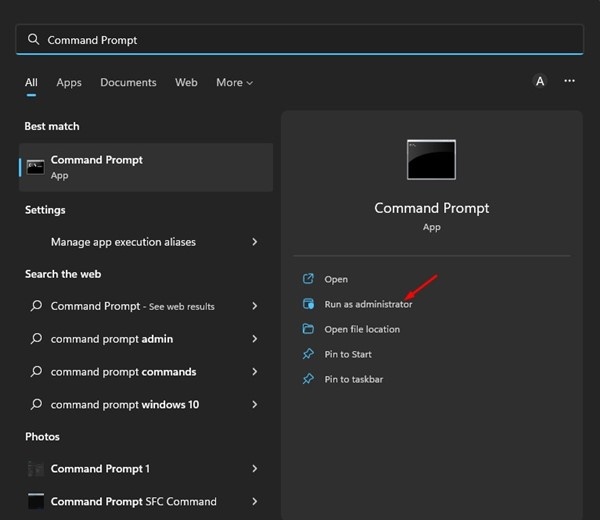Click the Open file location folder icon
Viewport: 600px width, 520px height.
click(x=308, y=329)
